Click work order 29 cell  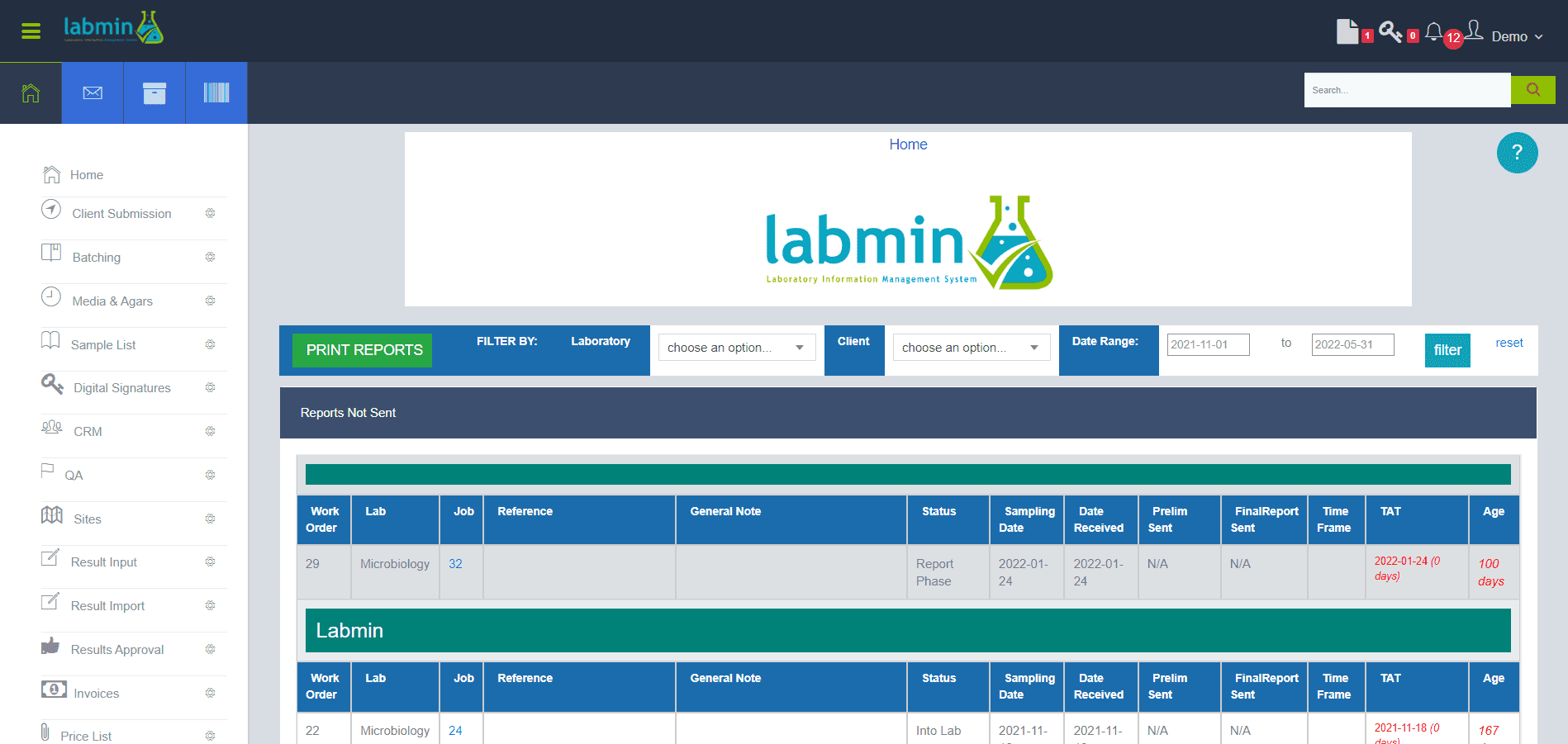coord(324,572)
